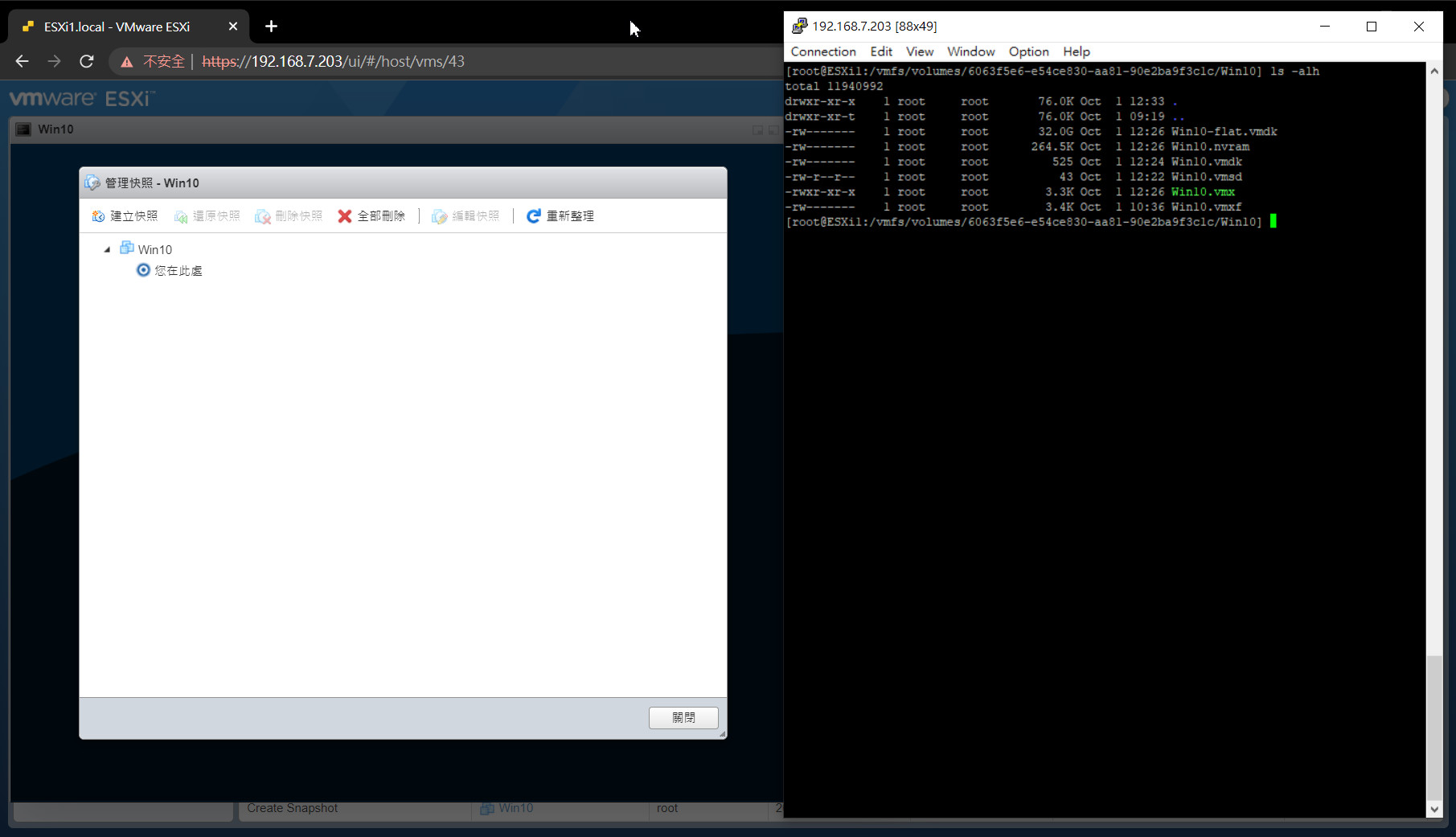Click 'total 11940992' line in terminal

coord(834,87)
